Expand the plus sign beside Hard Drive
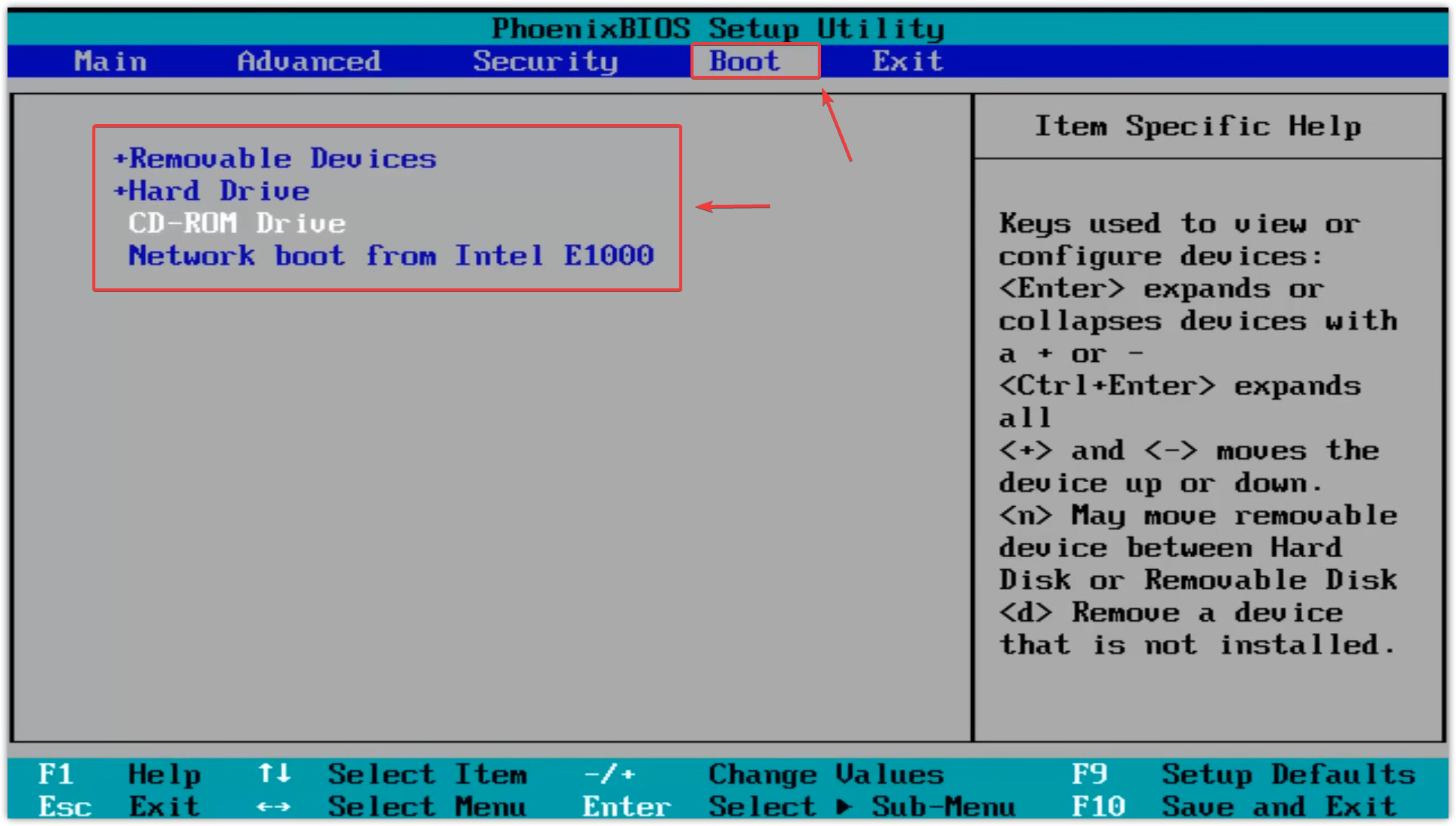This screenshot has height=826, width=1456. (119, 191)
